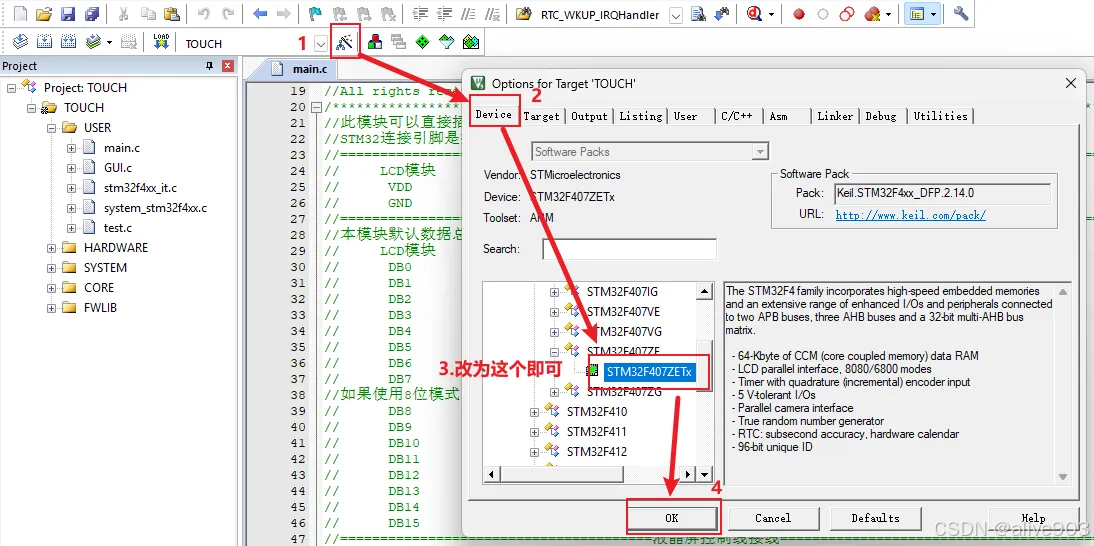The height and width of the screenshot is (546, 1094).
Task: Click the device tree vertical scrollbar down arrow
Action: tap(705, 474)
